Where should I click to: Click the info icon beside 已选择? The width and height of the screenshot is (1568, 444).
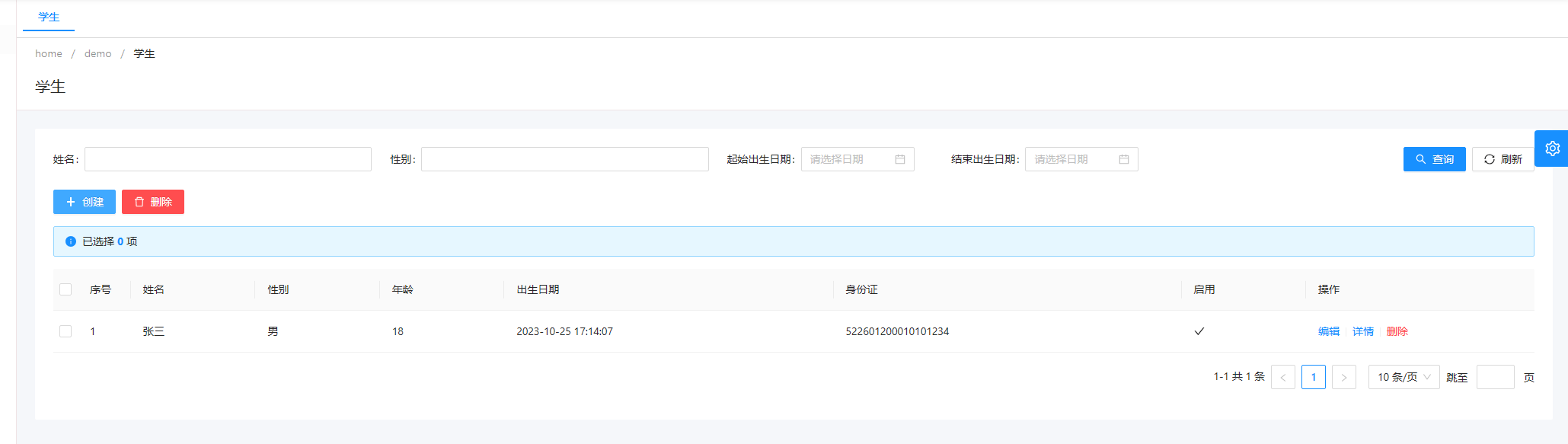(71, 241)
